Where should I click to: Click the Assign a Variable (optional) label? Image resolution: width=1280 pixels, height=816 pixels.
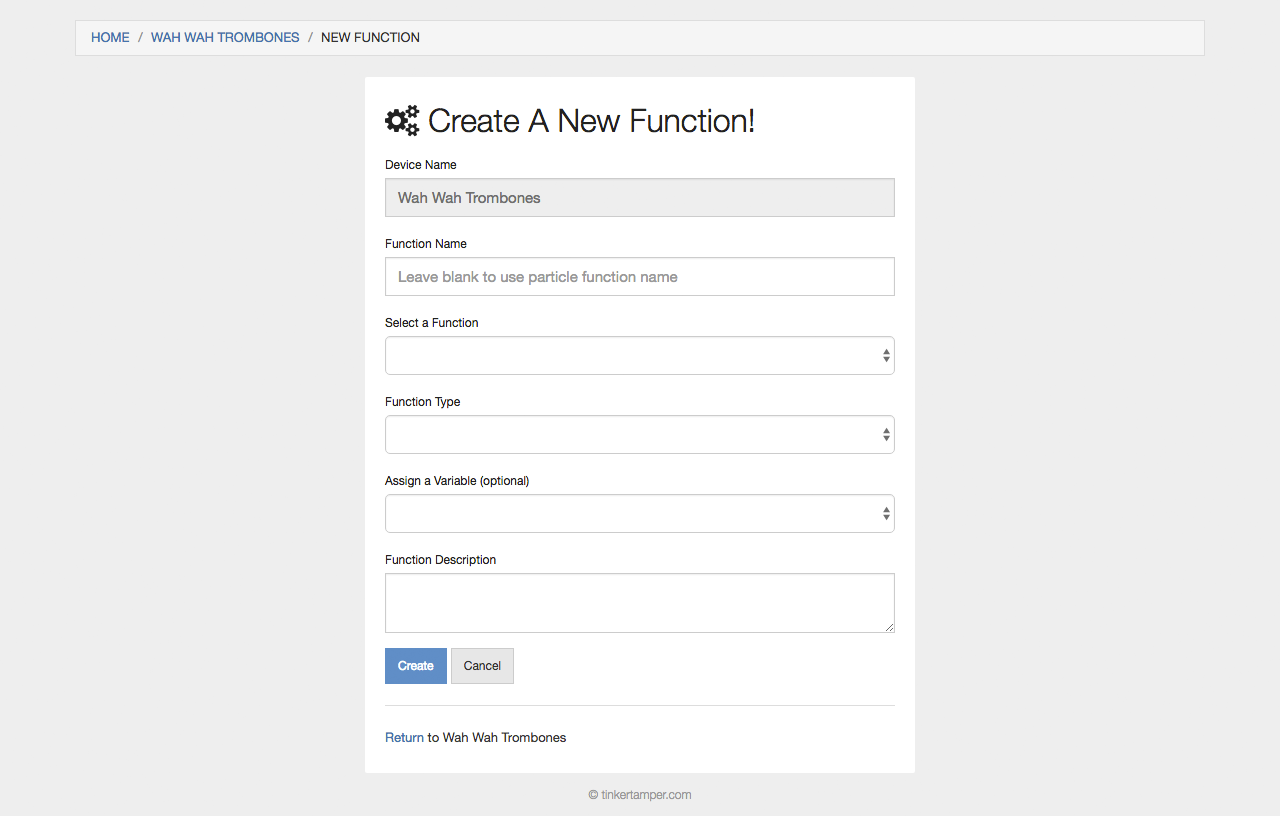pyautogui.click(x=457, y=481)
